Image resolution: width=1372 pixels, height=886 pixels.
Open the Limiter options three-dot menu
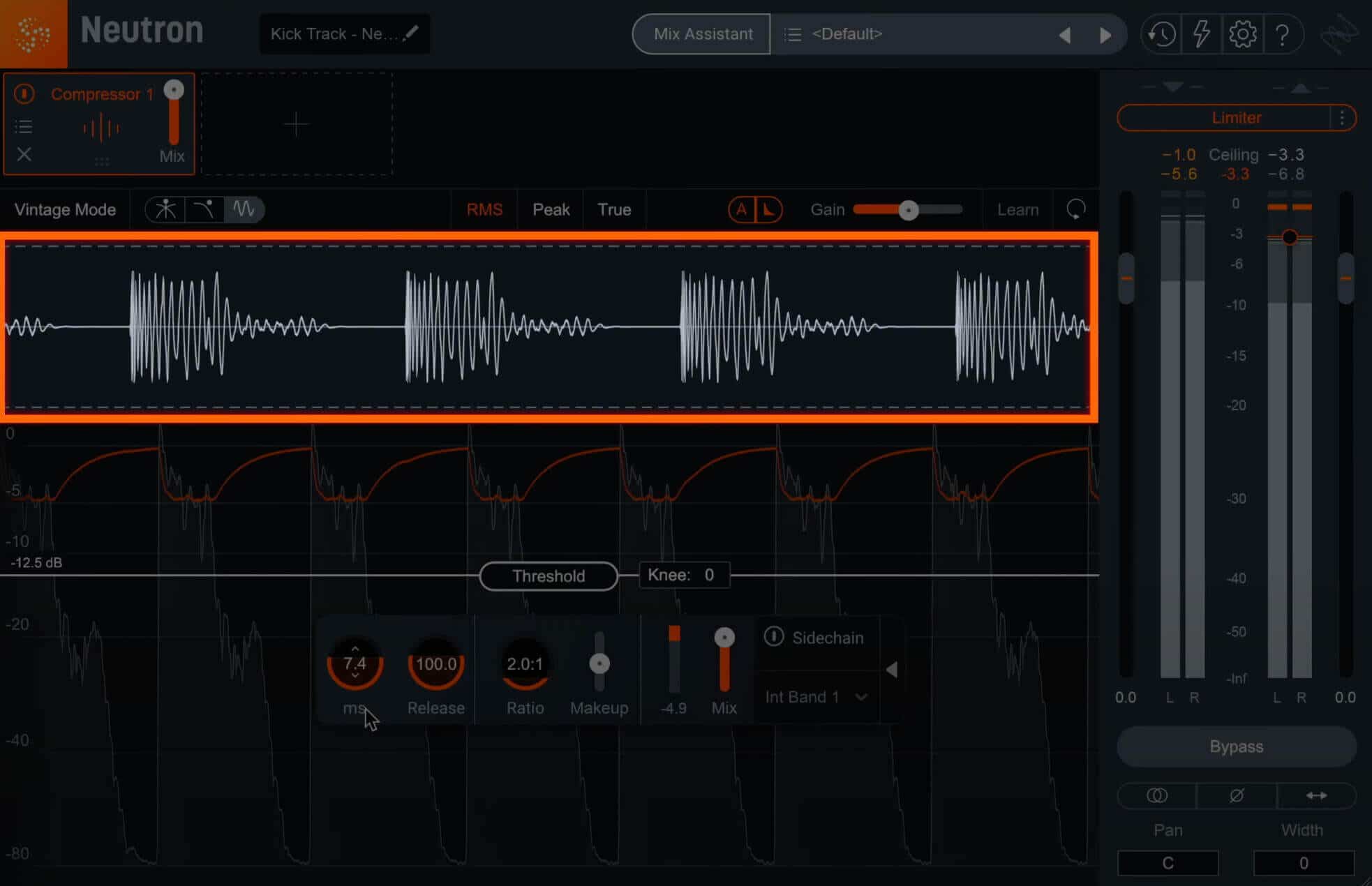click(1342, 118)
